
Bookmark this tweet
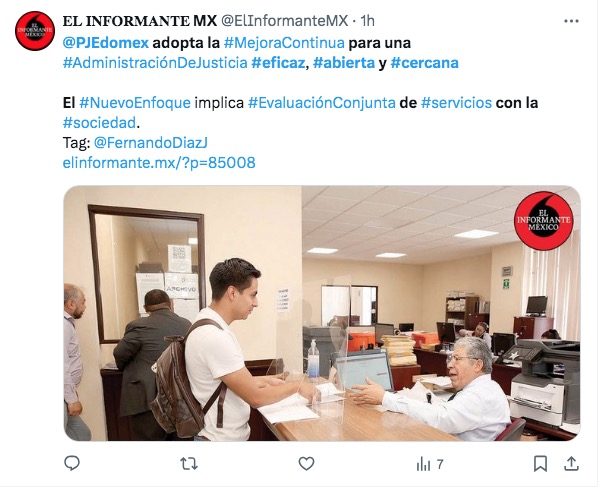pyautogui.click(x=540, y=464)
